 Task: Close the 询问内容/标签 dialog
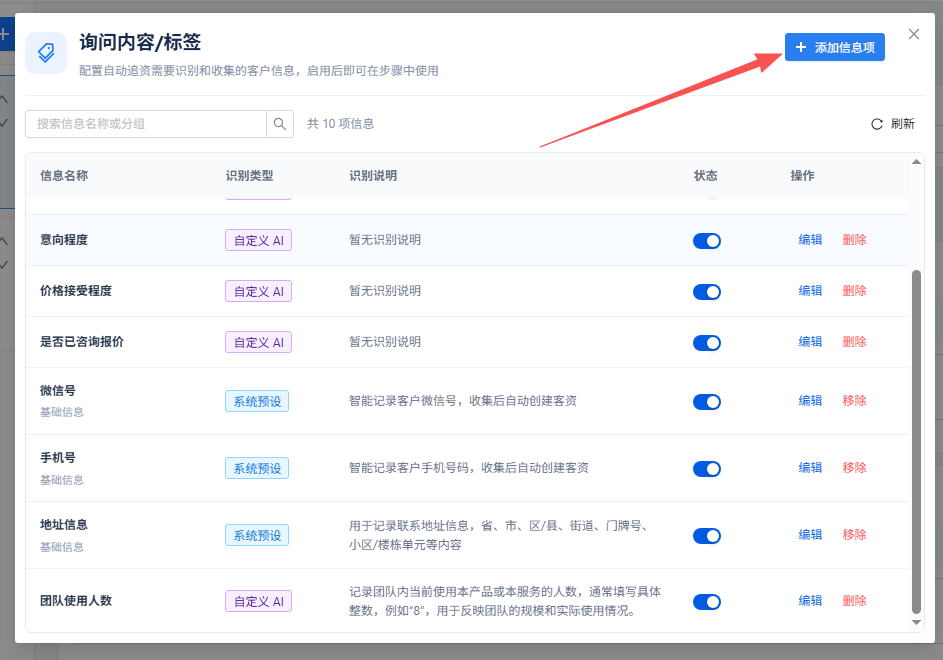[914, 34]
